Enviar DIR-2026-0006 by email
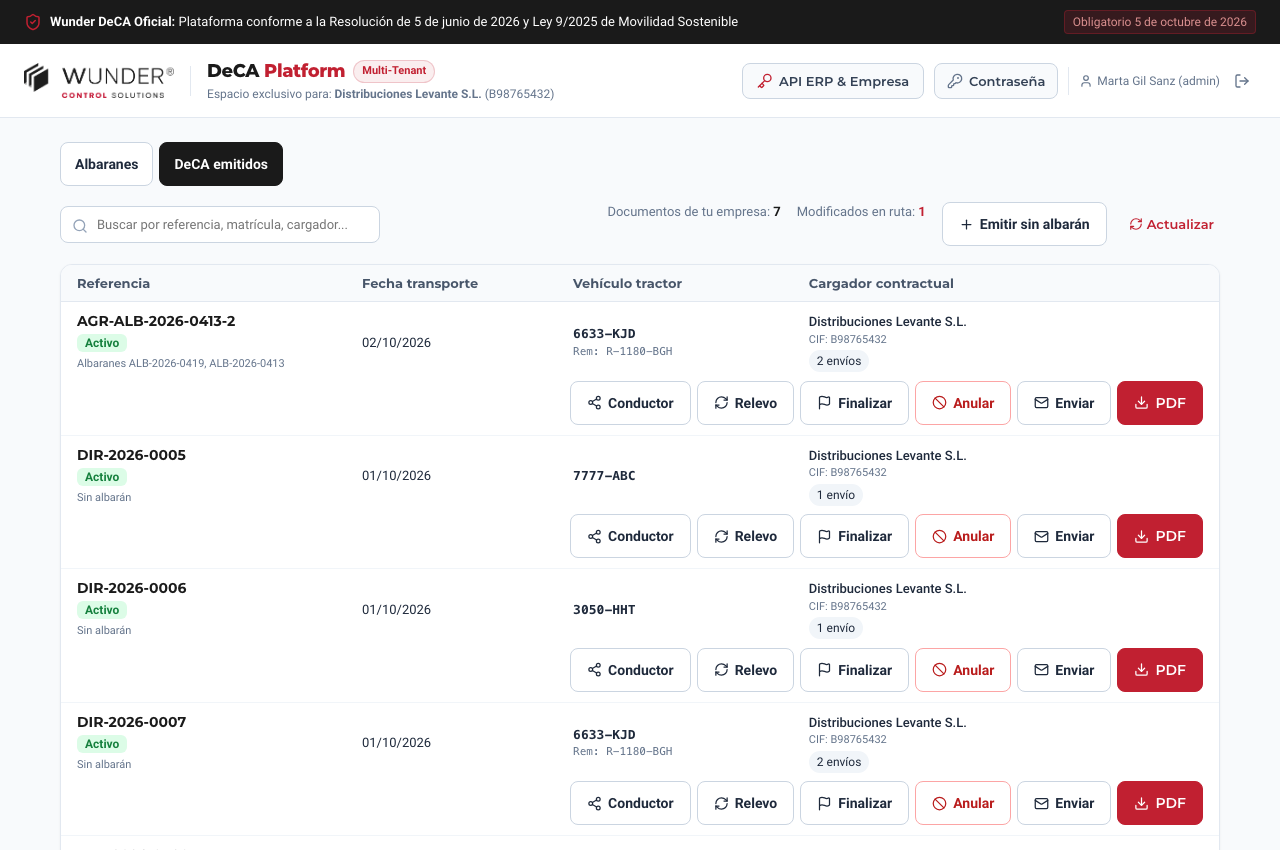Image resolution: width=1280 pixels, height=850 pixels. click(x=1064, y=670)
